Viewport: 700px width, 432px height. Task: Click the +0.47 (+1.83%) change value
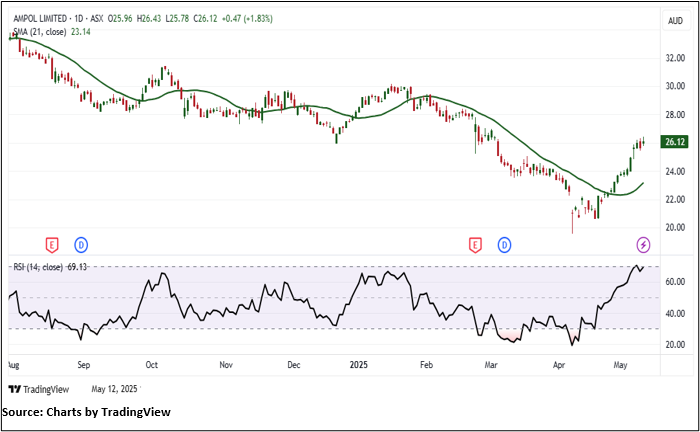tap(247, 19)
